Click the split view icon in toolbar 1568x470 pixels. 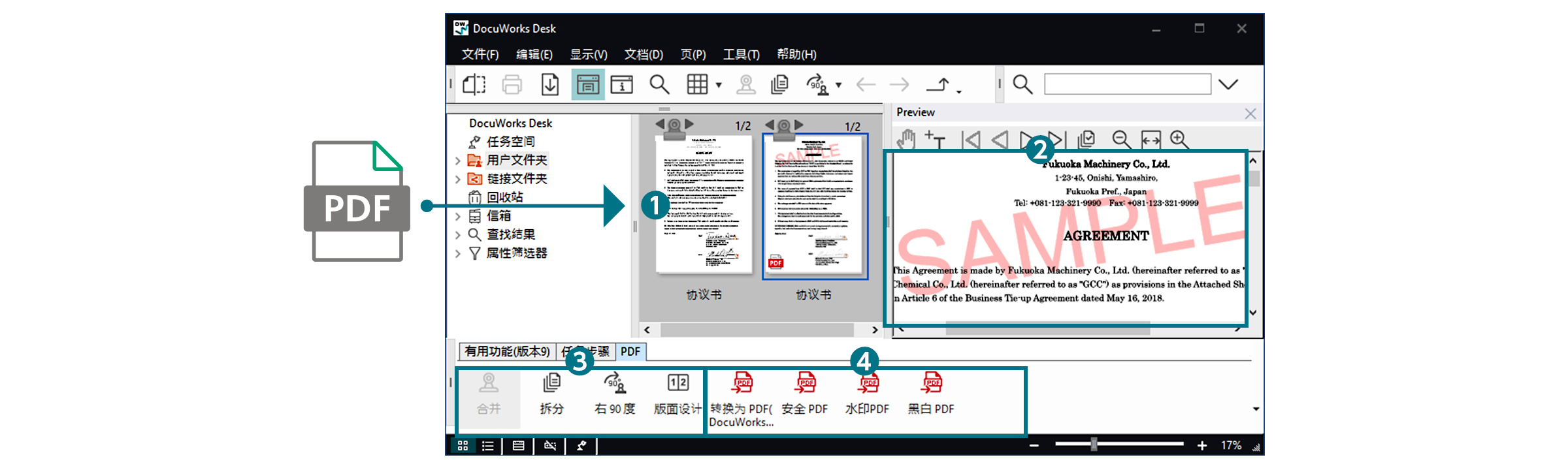[x=474, y=84]
